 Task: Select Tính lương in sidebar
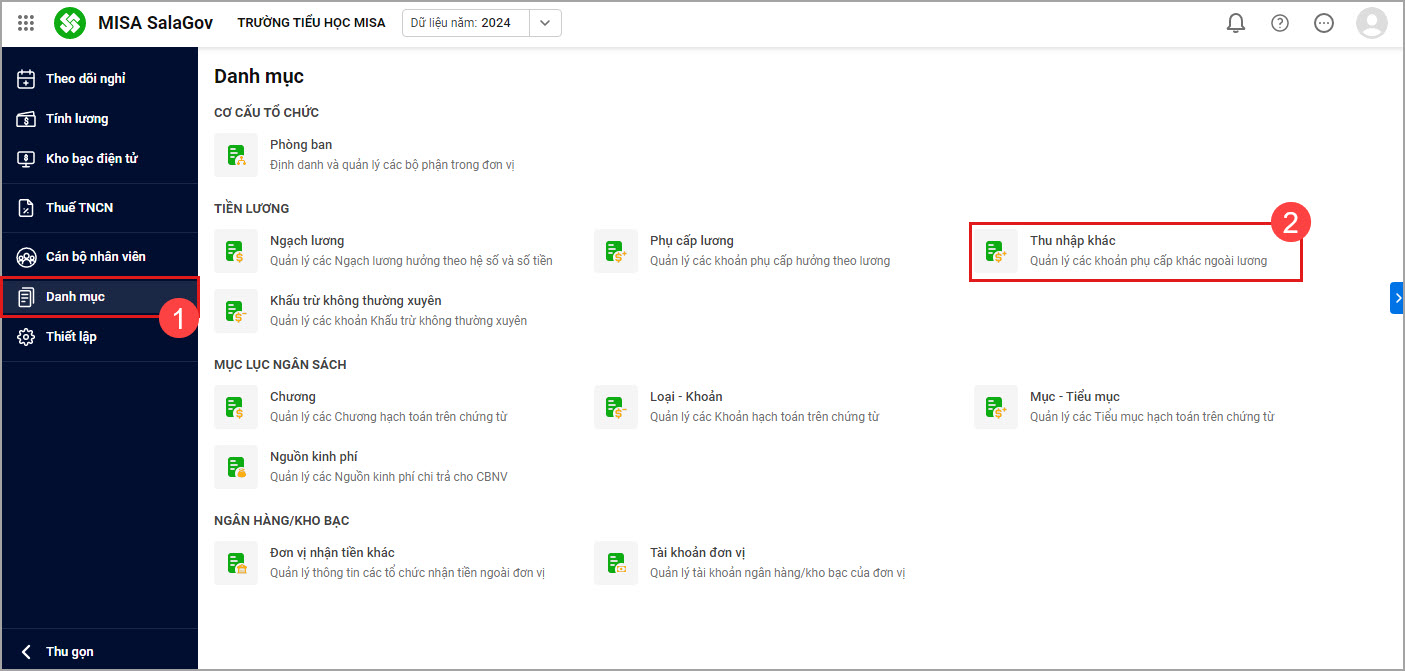77,119
